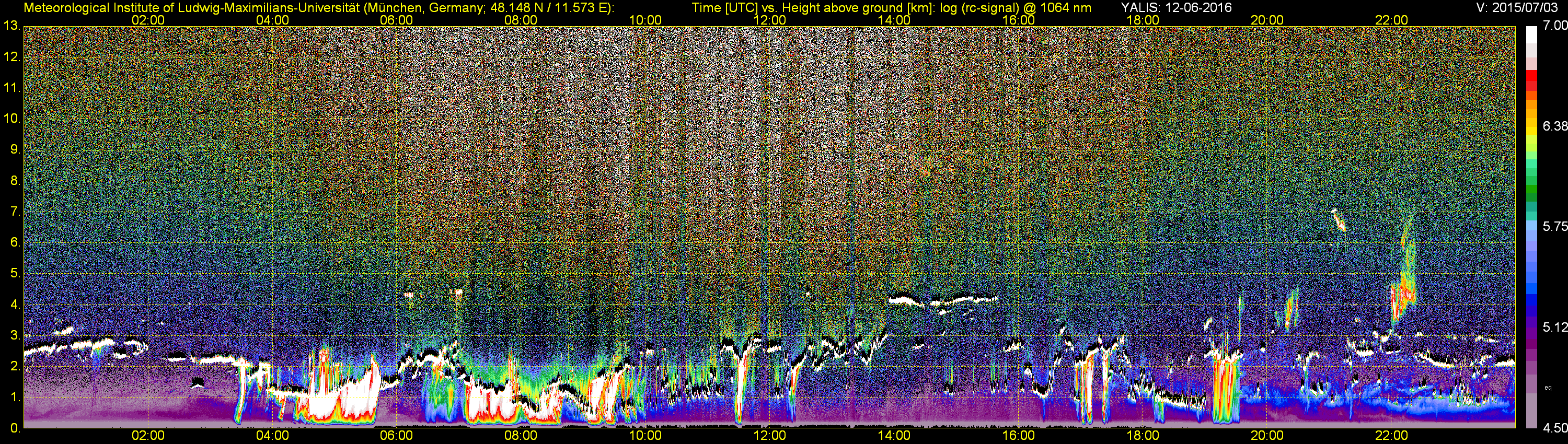Click the 22:00 label on the top time axis
The height and width of the screenshot is (444, 1568).
[x=1391, y=20]
